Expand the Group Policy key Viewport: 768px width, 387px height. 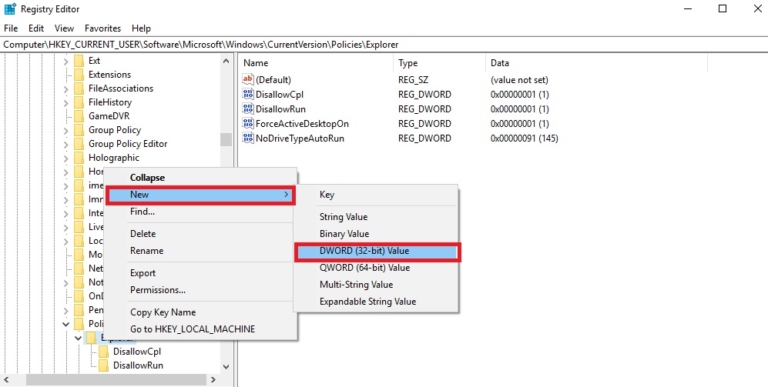pos(66,130)
